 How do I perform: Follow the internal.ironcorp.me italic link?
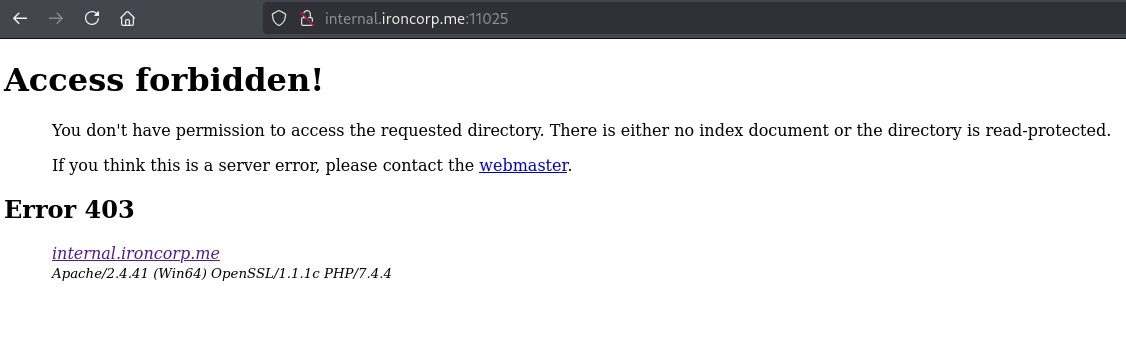pyautogui.click(x=136, y=253)
